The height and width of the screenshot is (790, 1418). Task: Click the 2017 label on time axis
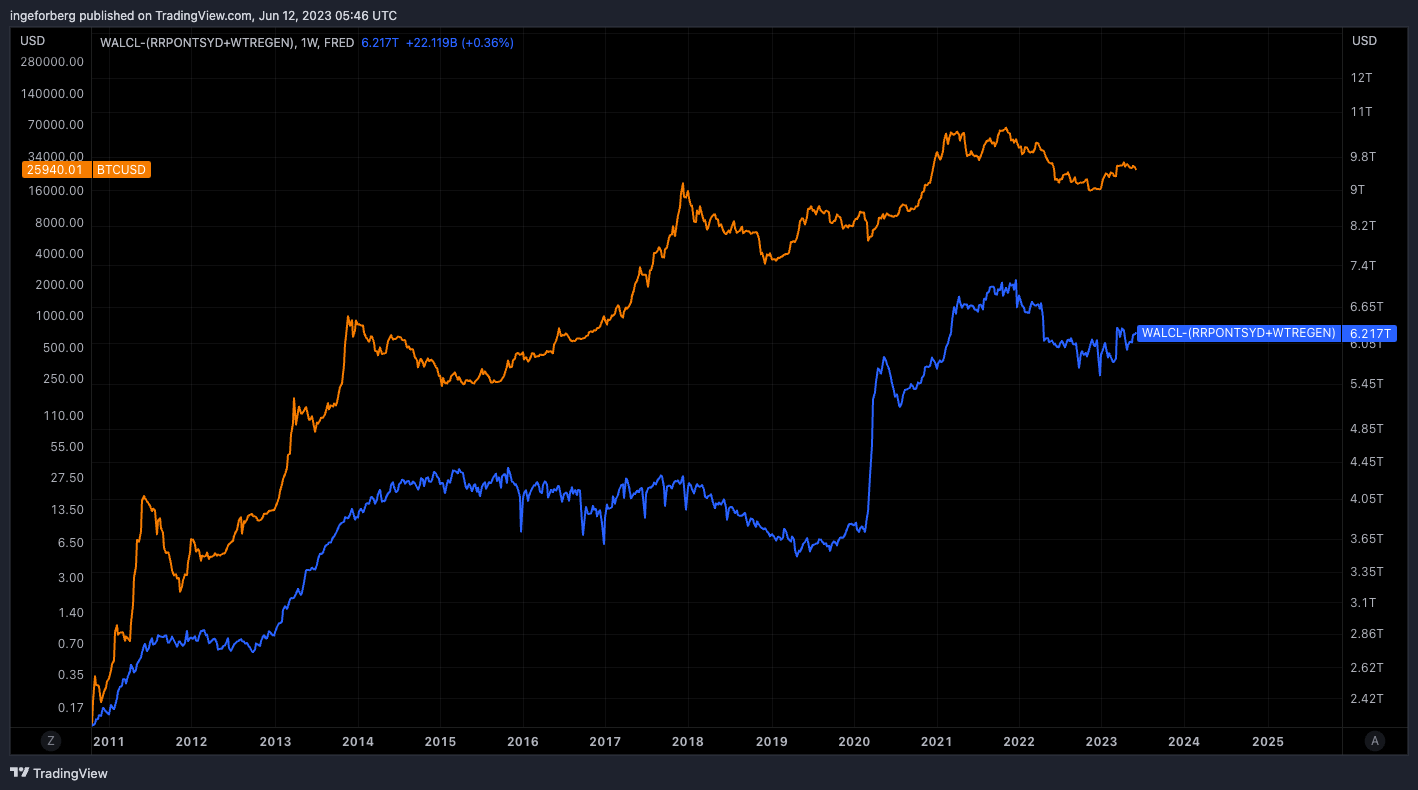[x=604, y=742]
